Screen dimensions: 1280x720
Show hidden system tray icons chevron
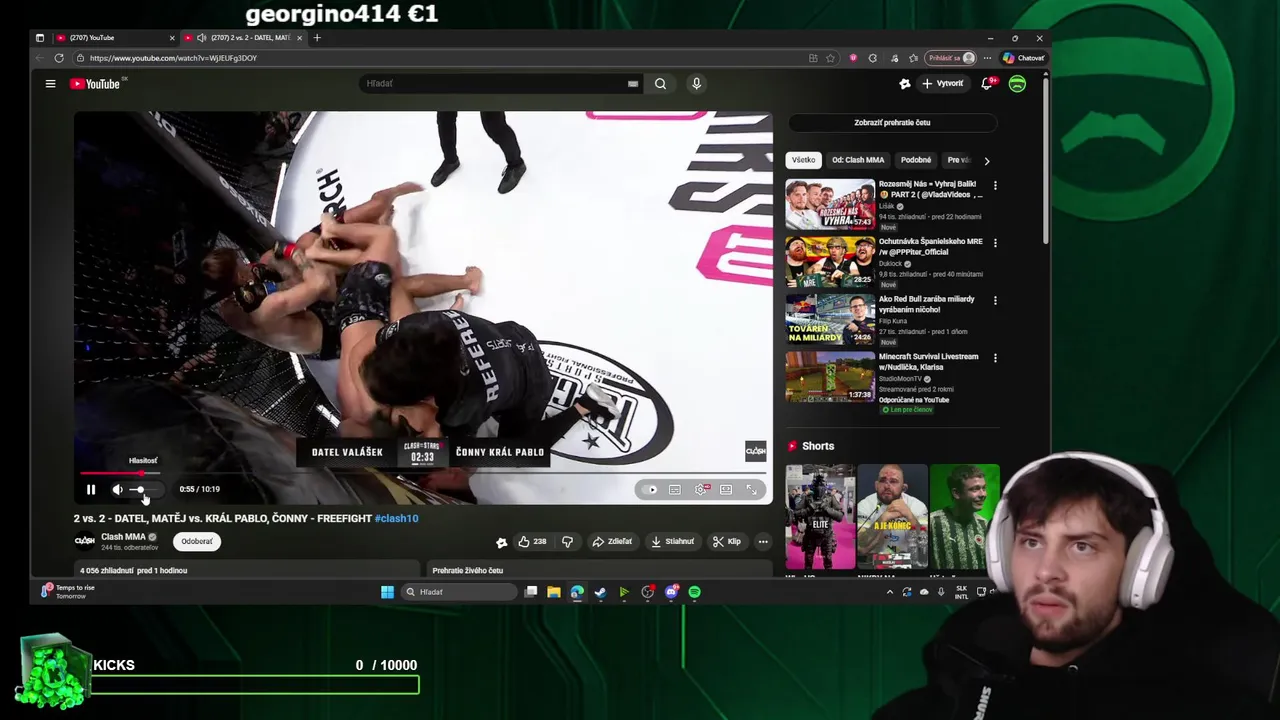pyautogui.click(x=889, y=592)
